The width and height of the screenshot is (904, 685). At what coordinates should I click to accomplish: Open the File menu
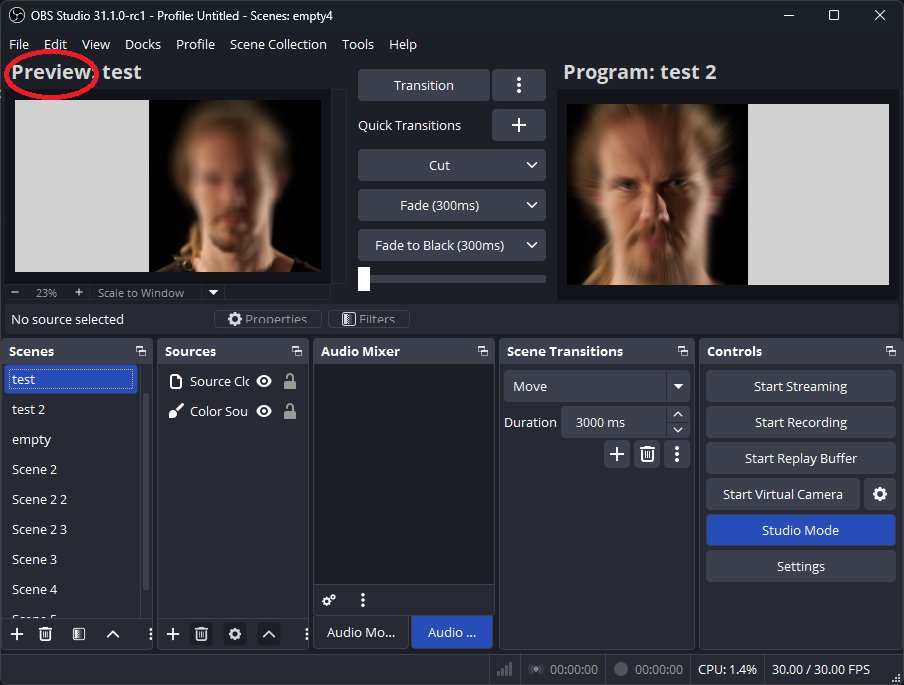19,44
